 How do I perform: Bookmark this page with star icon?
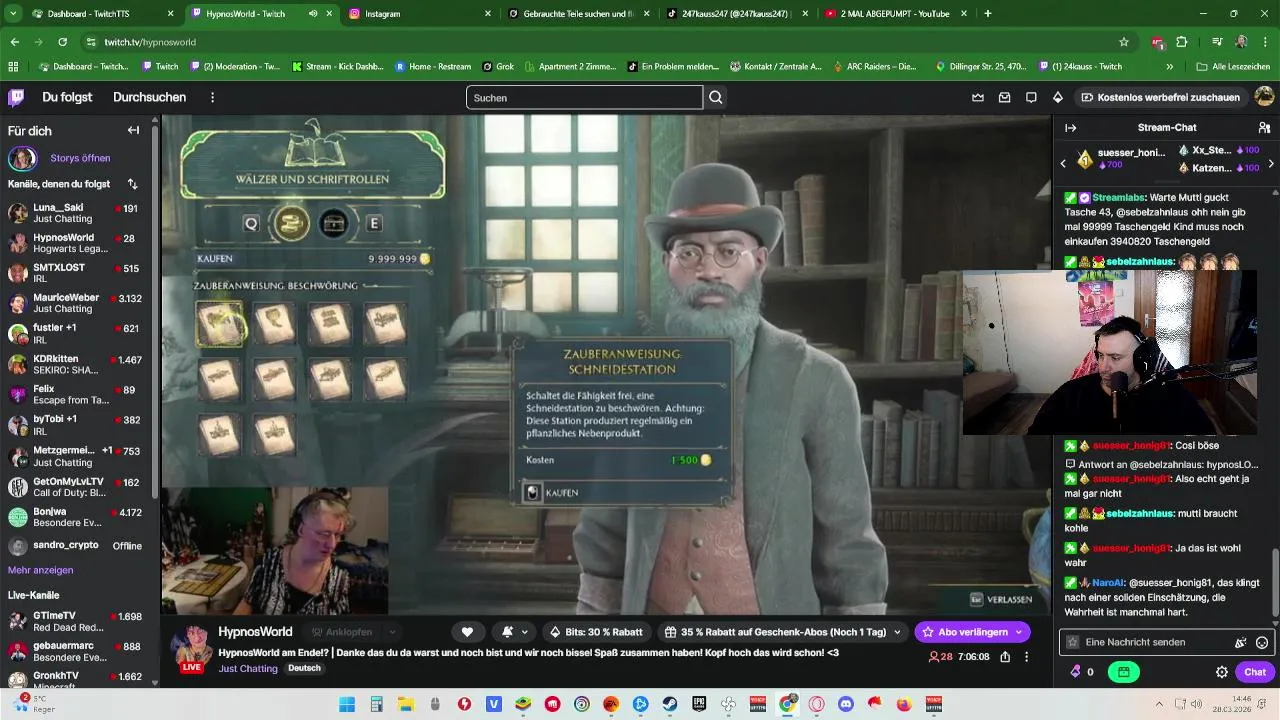(x=1124, y=42)
